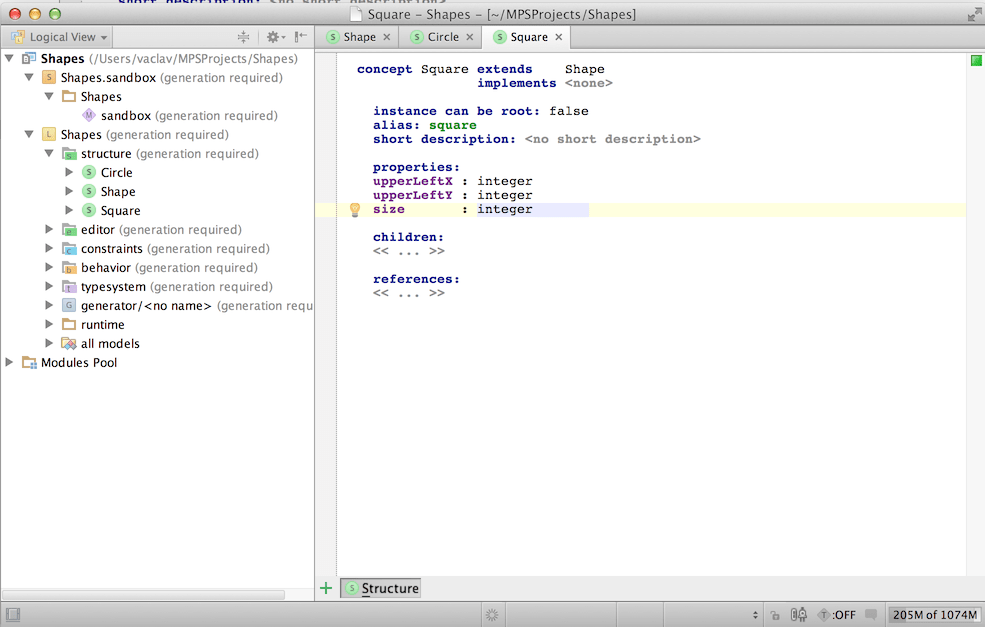Viewport: 985px width, 627px height.
Task: Expand the editor model node
Action: 50,230
